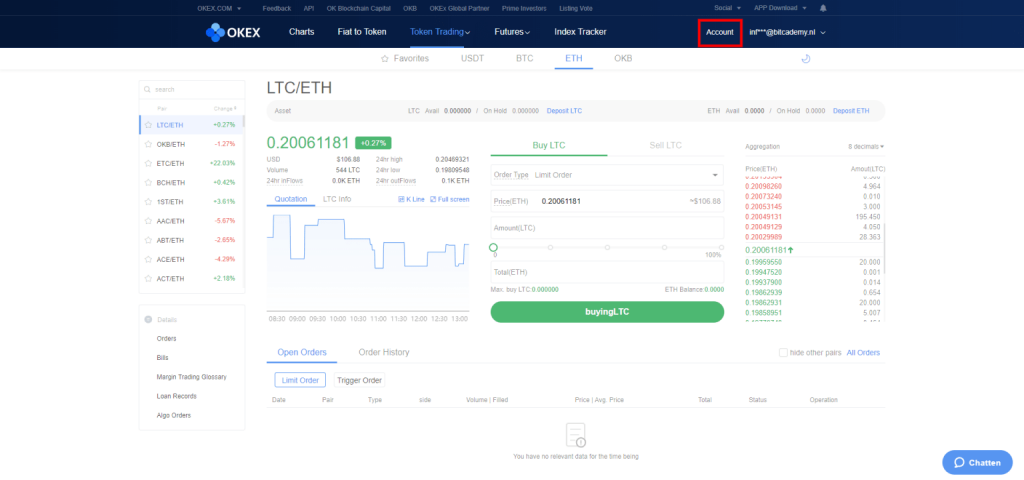This screenshot has height=480, width=1024.
Task: Switch to the LTC Info tab
Action: click(337, 199)
